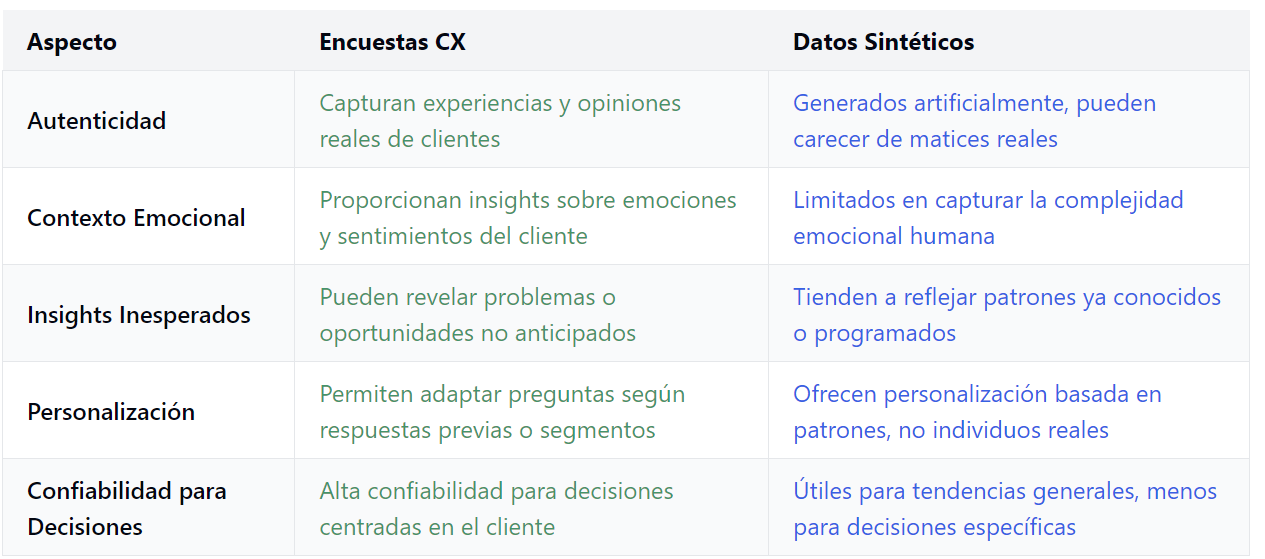Click the text 'emocional humana'
The height and width of the screenshot is (559, 1265).
click(x=894, y=236)
